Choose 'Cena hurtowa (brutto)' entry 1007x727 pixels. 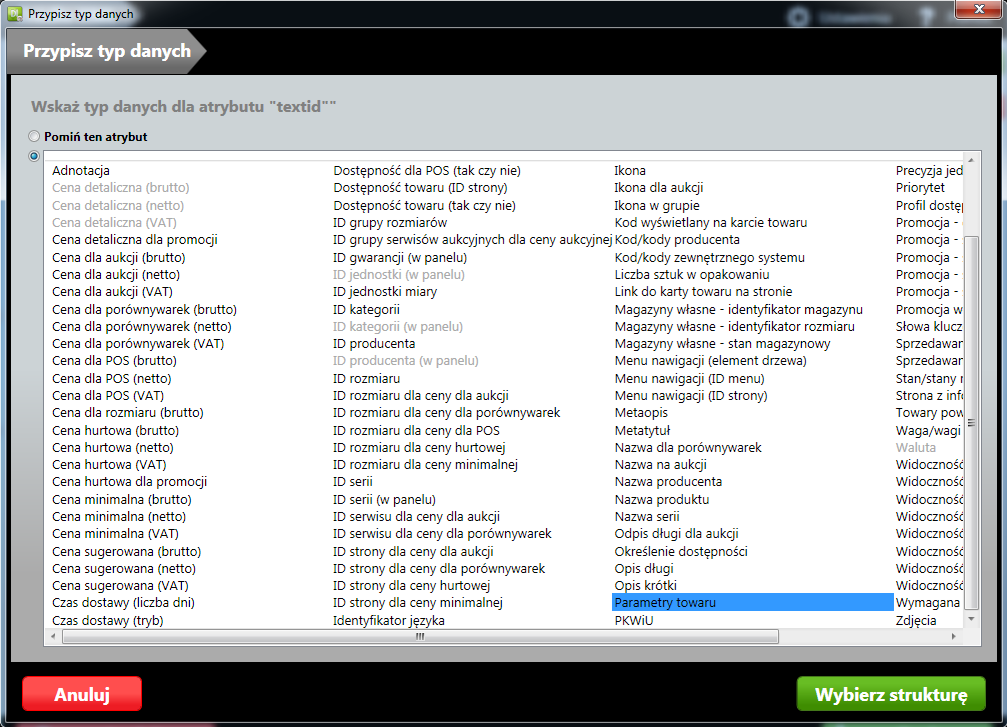115,430
